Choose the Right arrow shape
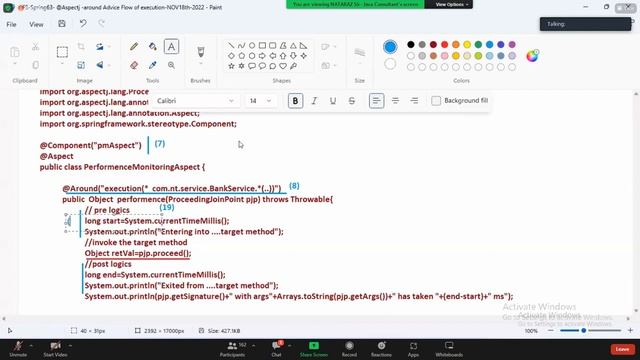The height and width of the screenshot is (360, 640). [262, 56]
